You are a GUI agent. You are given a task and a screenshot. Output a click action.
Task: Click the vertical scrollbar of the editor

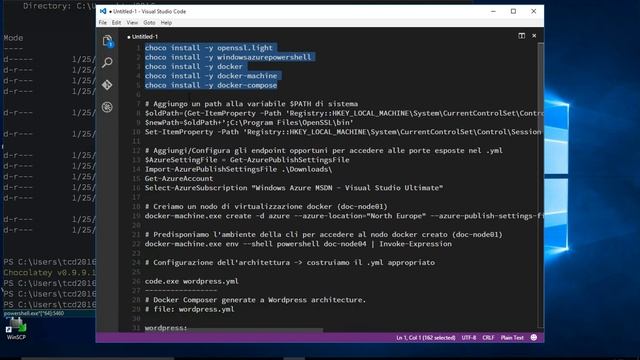pos(540,184)
